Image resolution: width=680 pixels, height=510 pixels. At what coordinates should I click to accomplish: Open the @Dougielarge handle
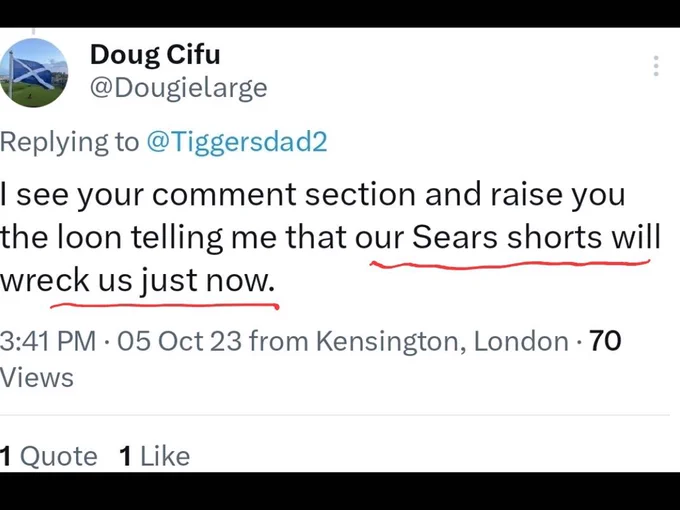(x=178, y=88)
